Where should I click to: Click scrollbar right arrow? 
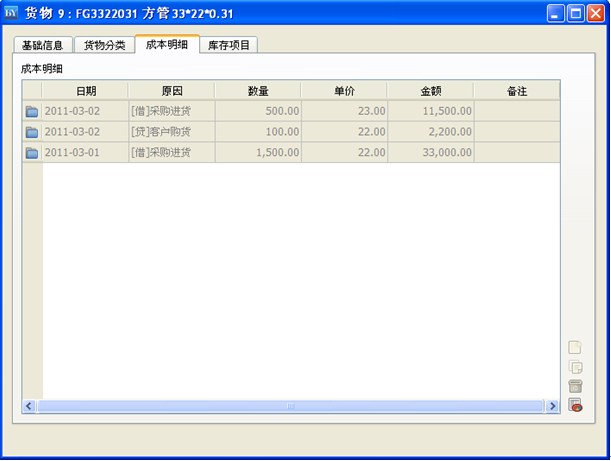553,407
